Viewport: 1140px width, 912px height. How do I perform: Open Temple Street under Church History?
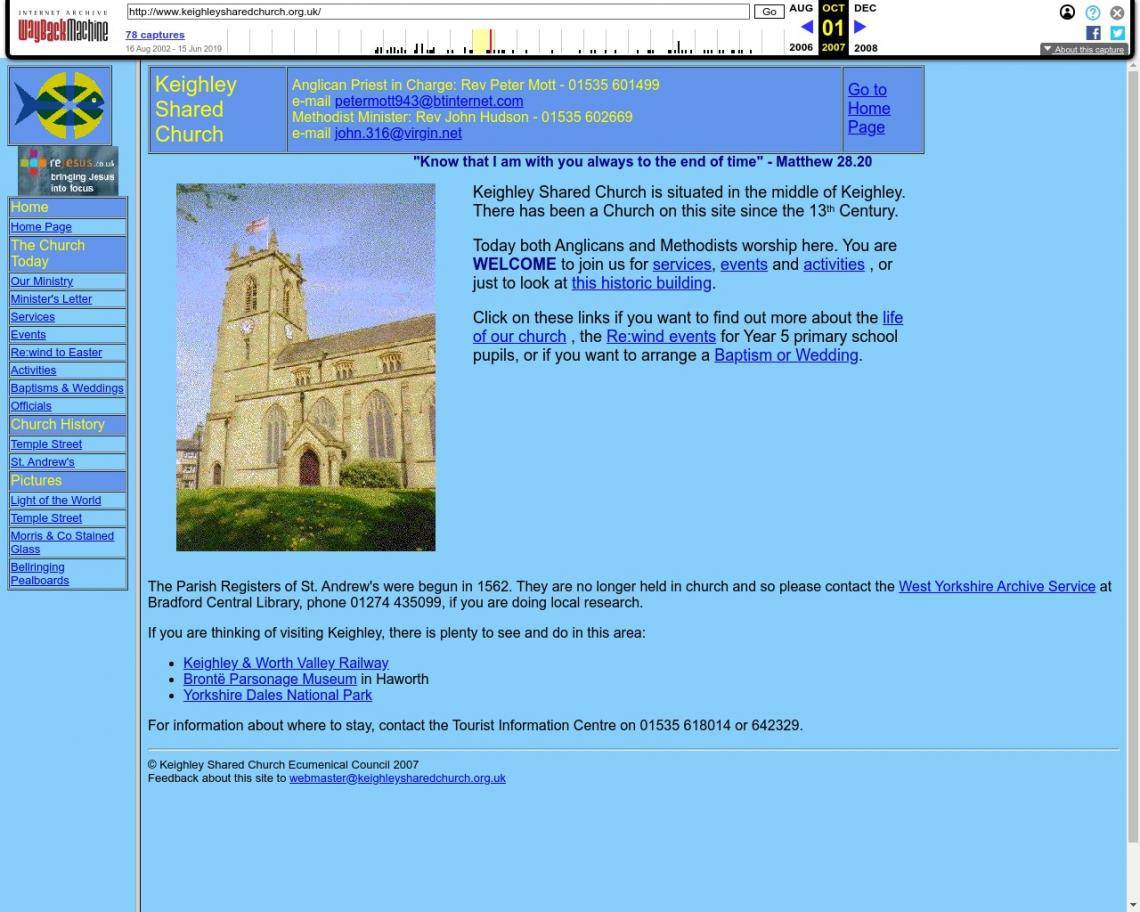click(x=47, y=444)
